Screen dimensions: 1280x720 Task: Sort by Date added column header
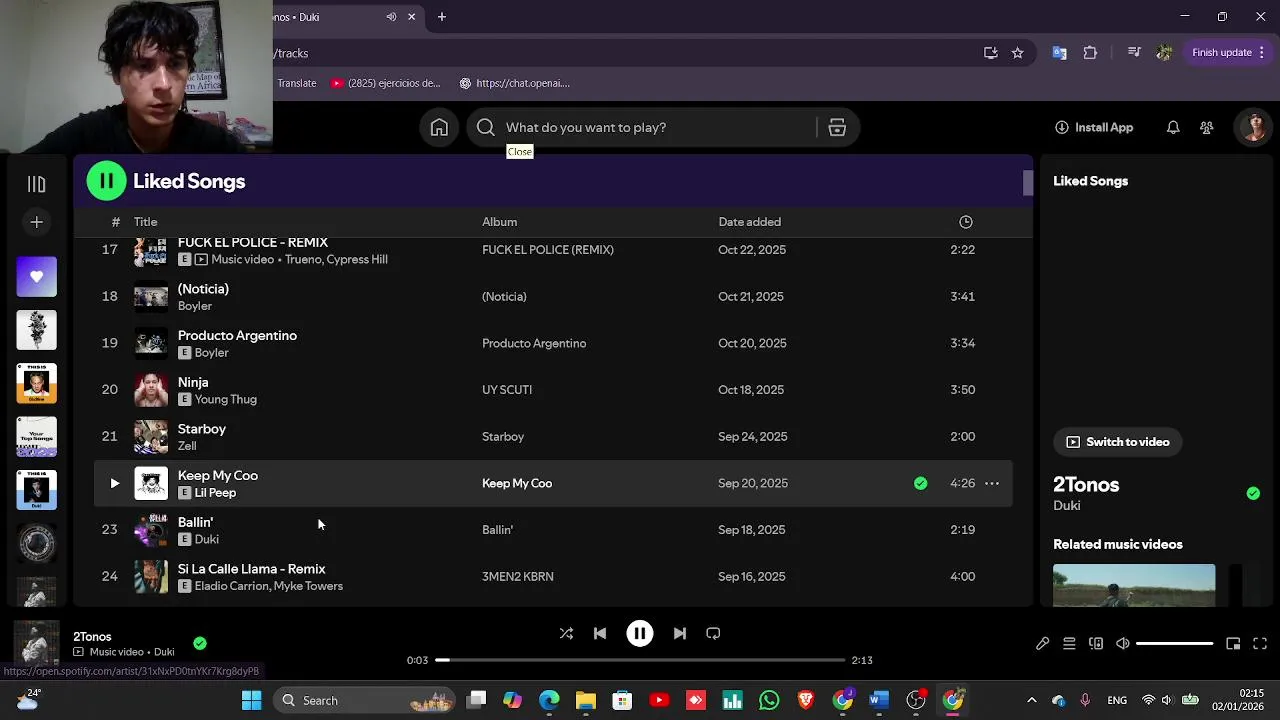point(749,222)
